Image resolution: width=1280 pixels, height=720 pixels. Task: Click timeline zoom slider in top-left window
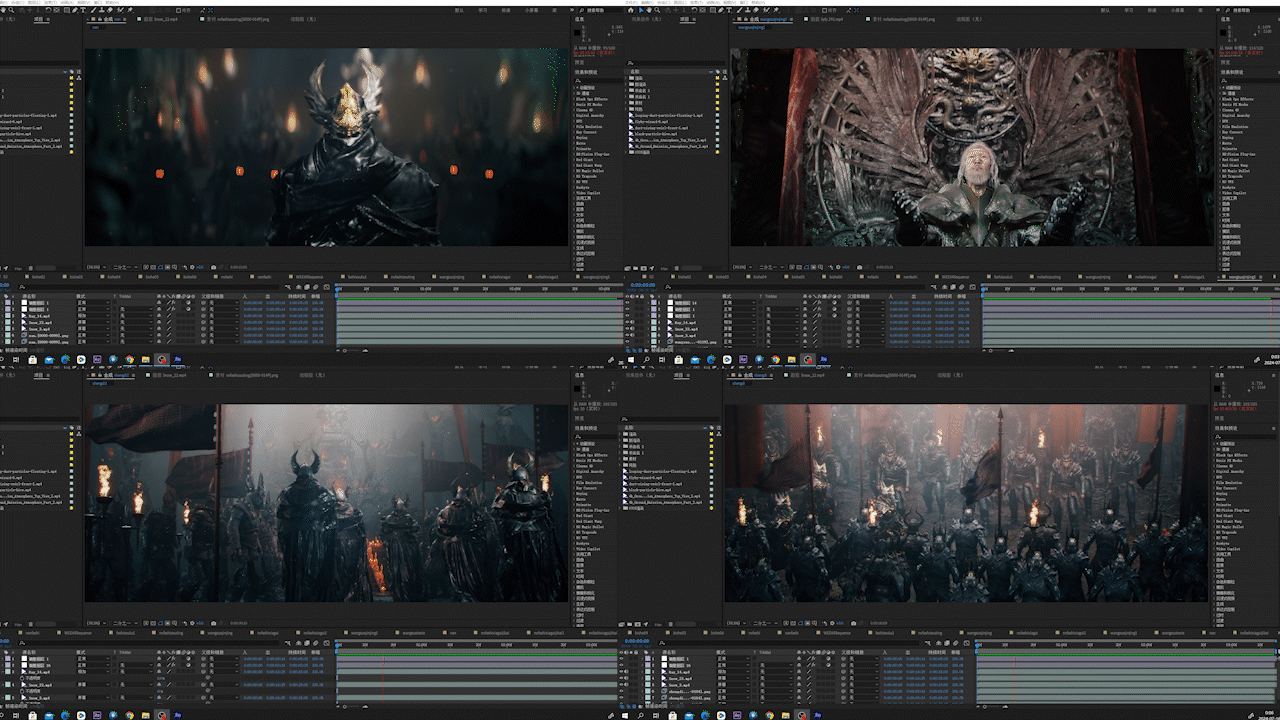tap(350, 350)
